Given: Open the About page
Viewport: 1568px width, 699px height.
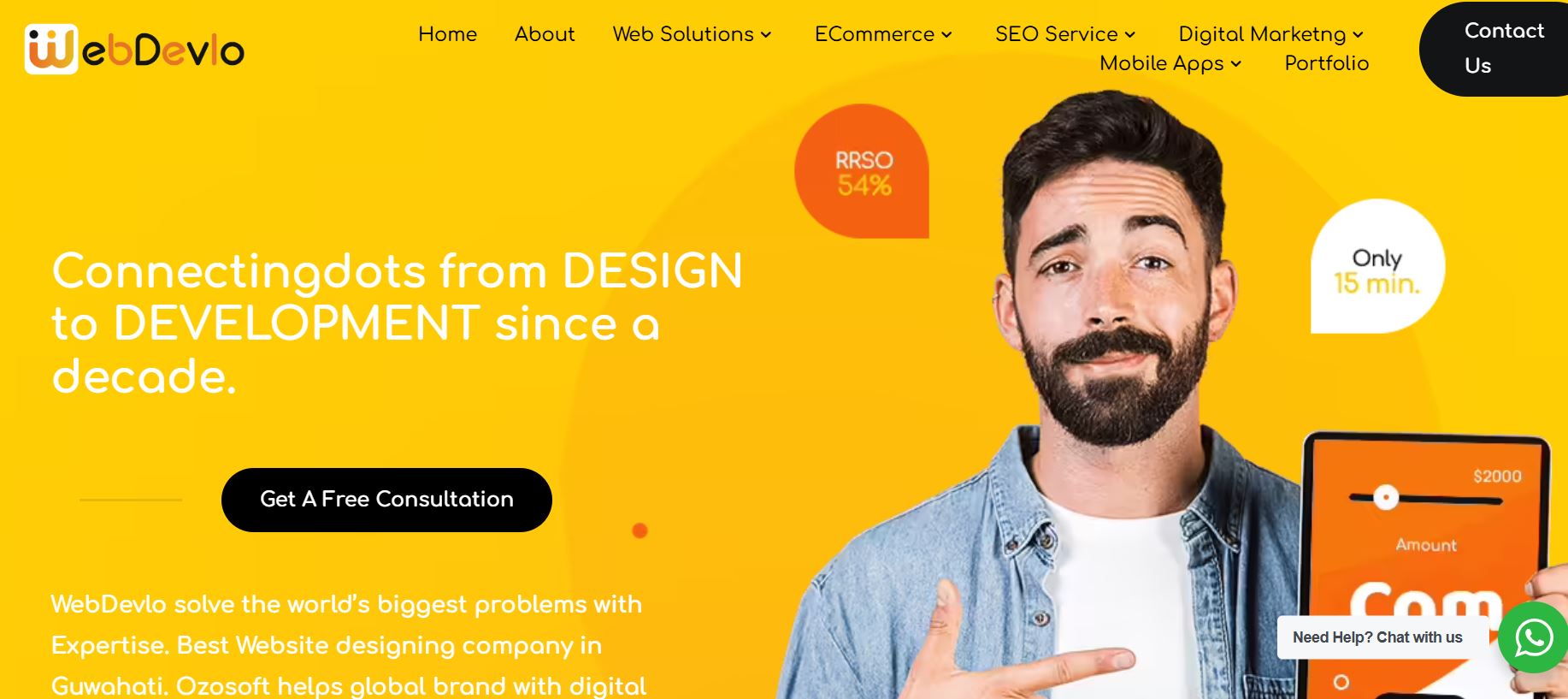Looking at the screenshot, I should click(x=545, y=34).
